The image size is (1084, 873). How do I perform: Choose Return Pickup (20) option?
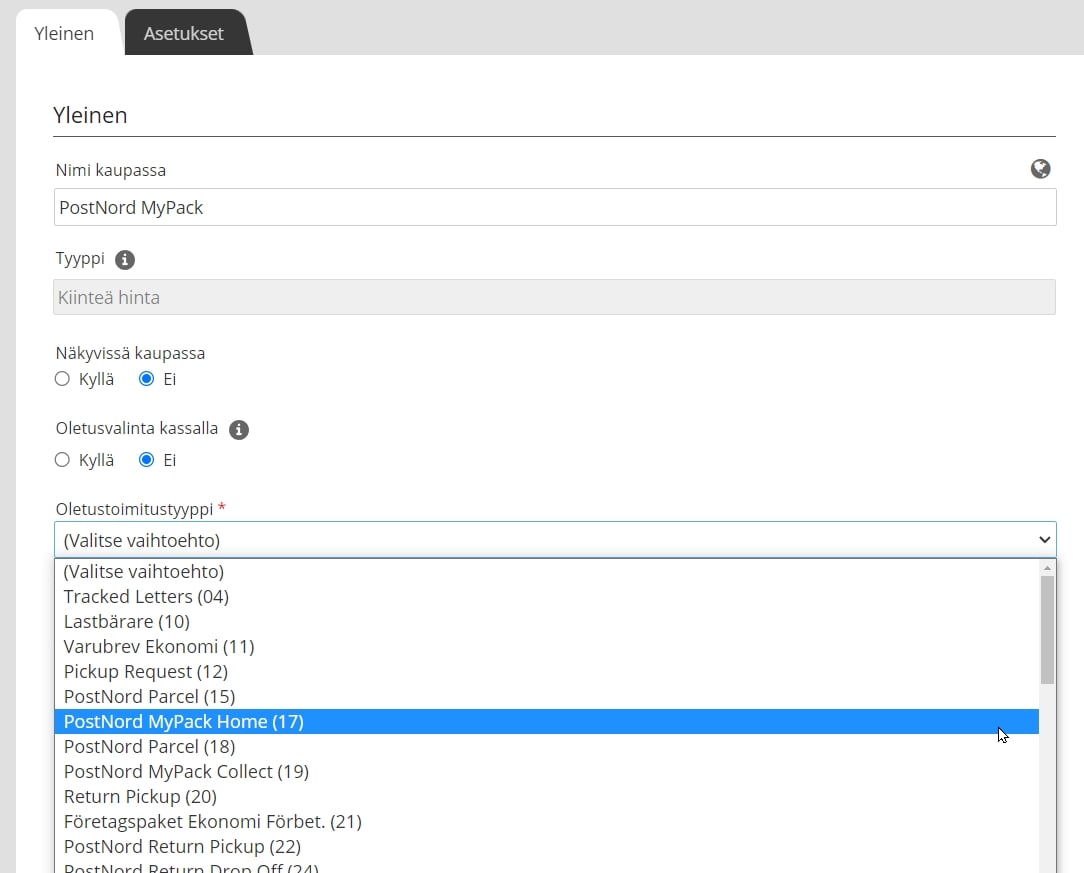pos(547,796)
